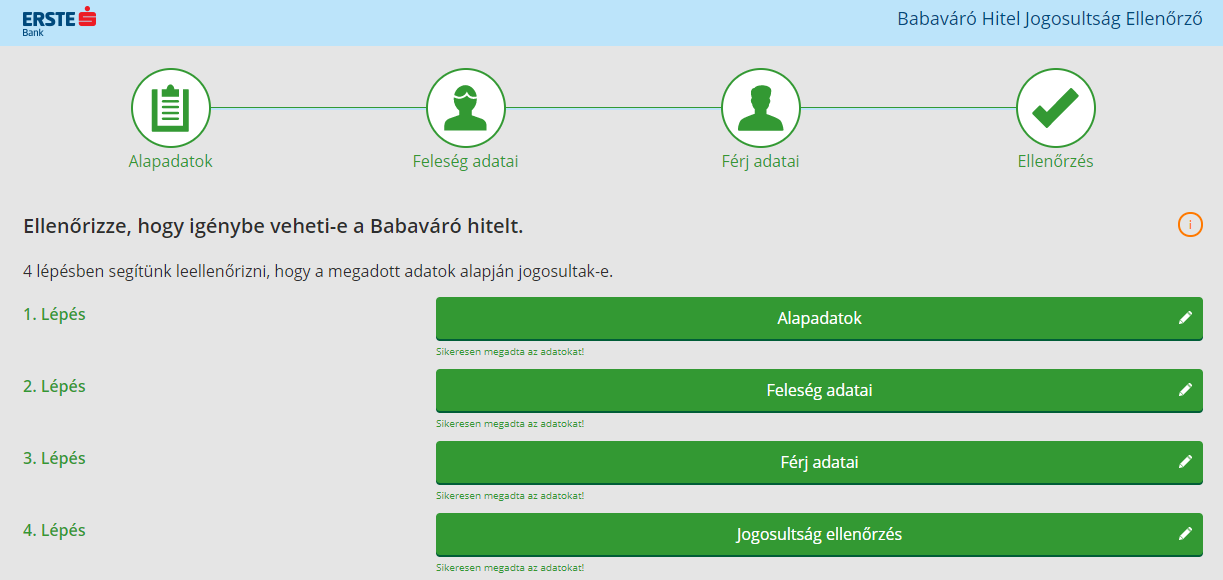Image resolution: width=1223 pixels, height=580 pixels.
Task: Click the pencil icon on the Alapadatok bar
Action: click(x=1185, y=318)
